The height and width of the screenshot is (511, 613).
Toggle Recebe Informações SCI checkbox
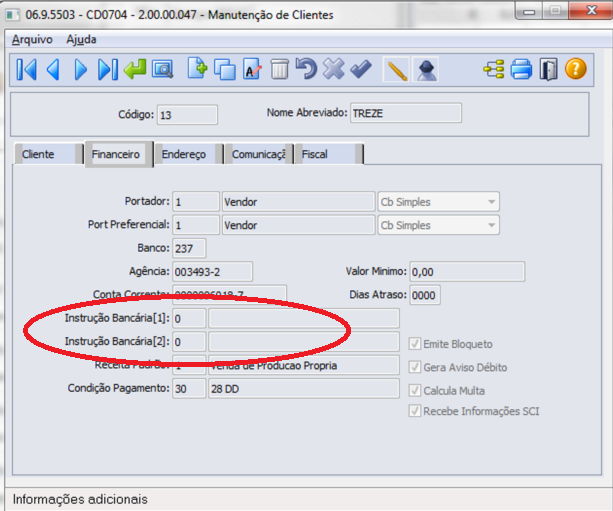tap(414, 411)
